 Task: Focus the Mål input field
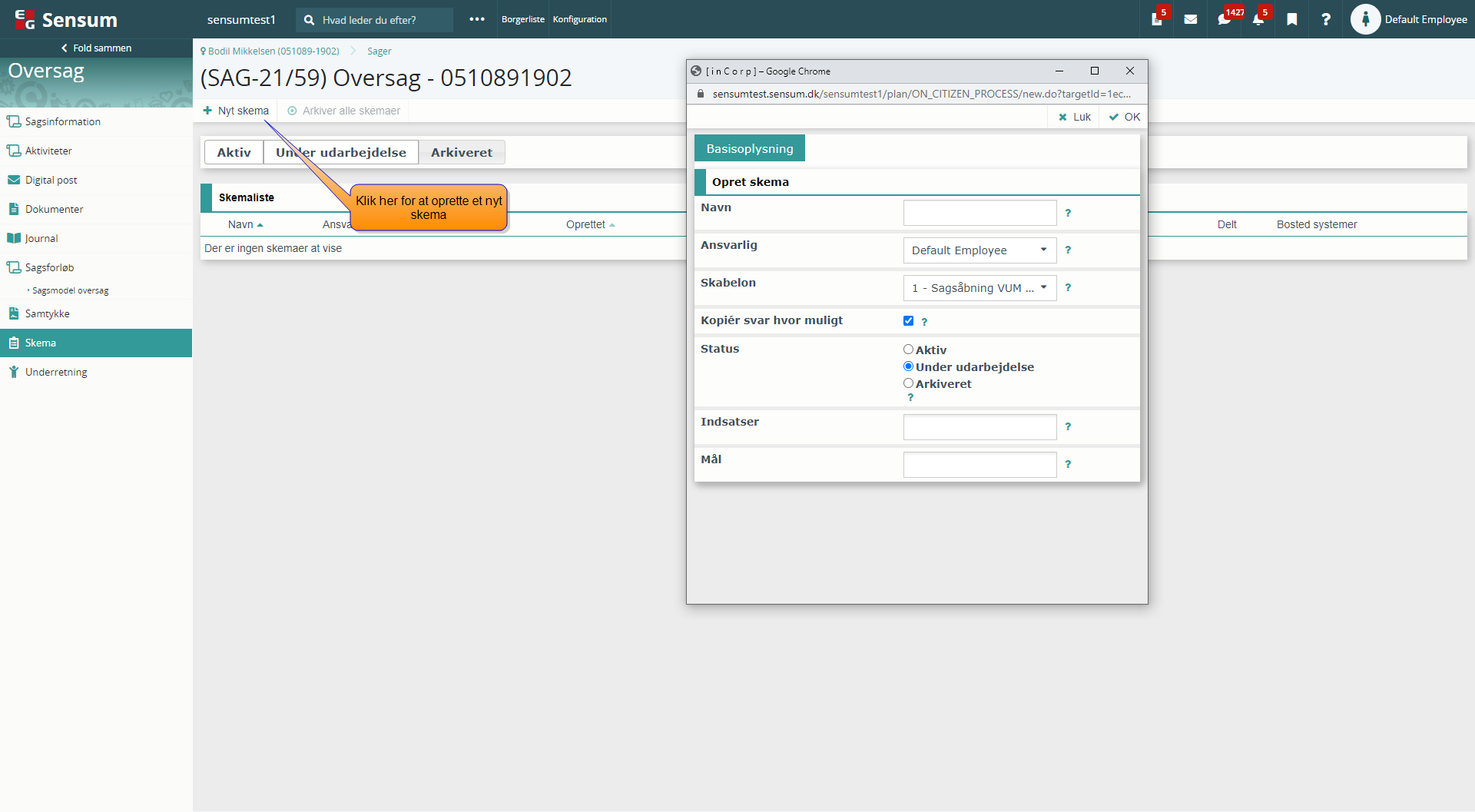[979, 464]
